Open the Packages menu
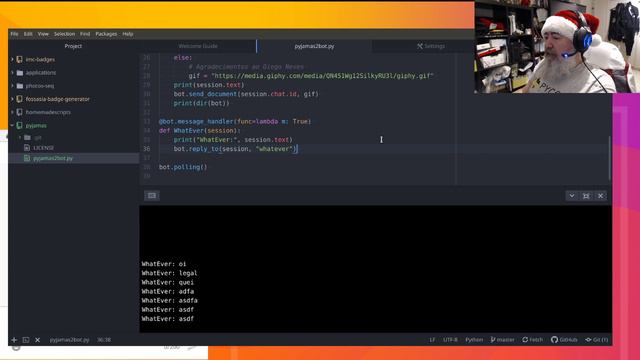Image resolution: width=640 pixels, height=360 pixels. click(106, 34)
